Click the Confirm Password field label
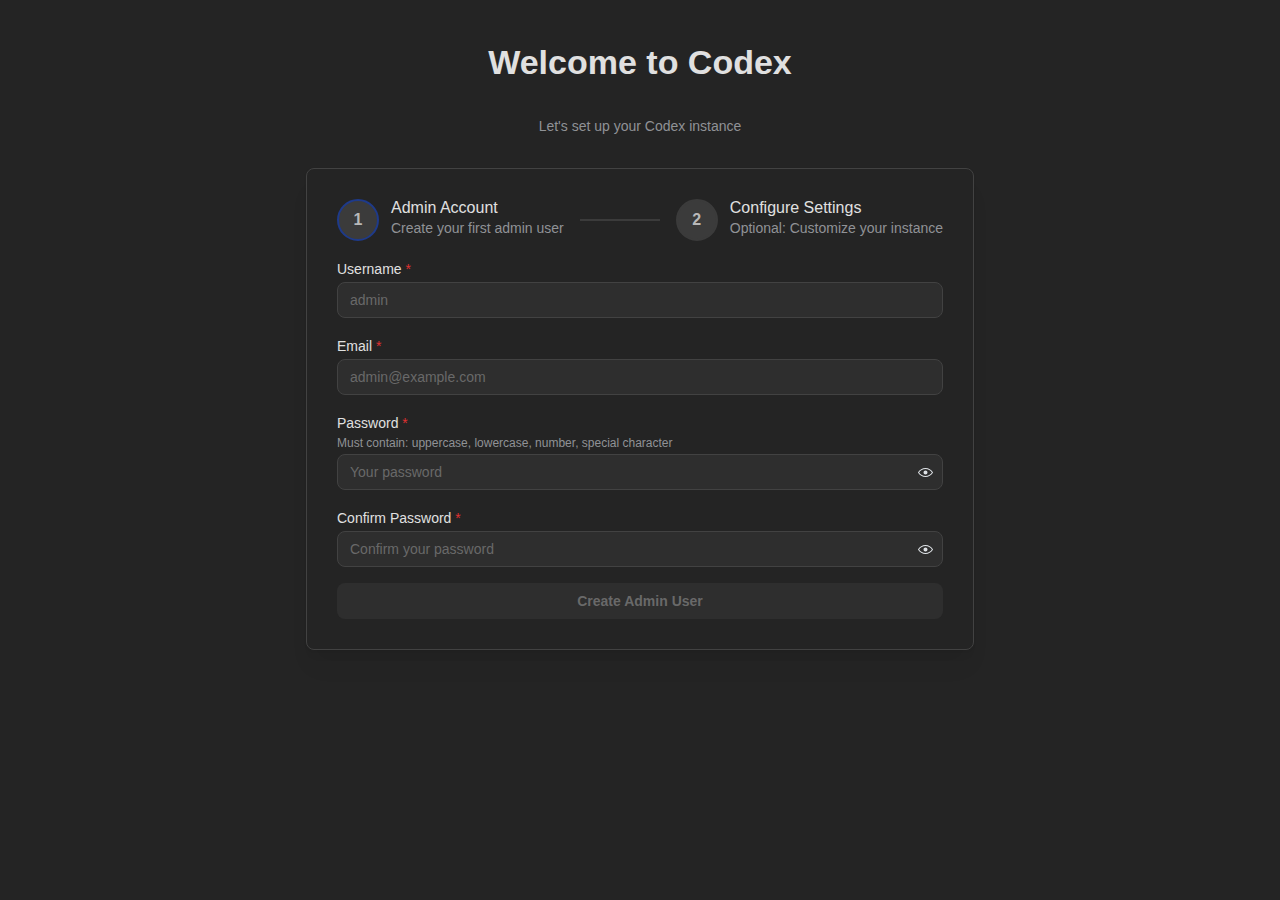This screenshot has height=900, width=1280. point(394,518)
